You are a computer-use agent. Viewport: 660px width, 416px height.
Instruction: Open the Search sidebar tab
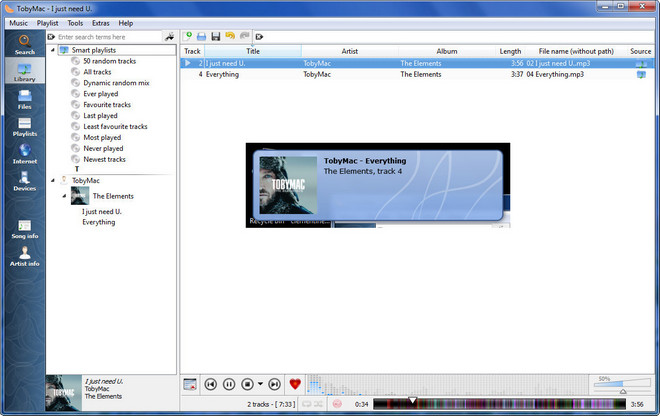coord(24,44)
